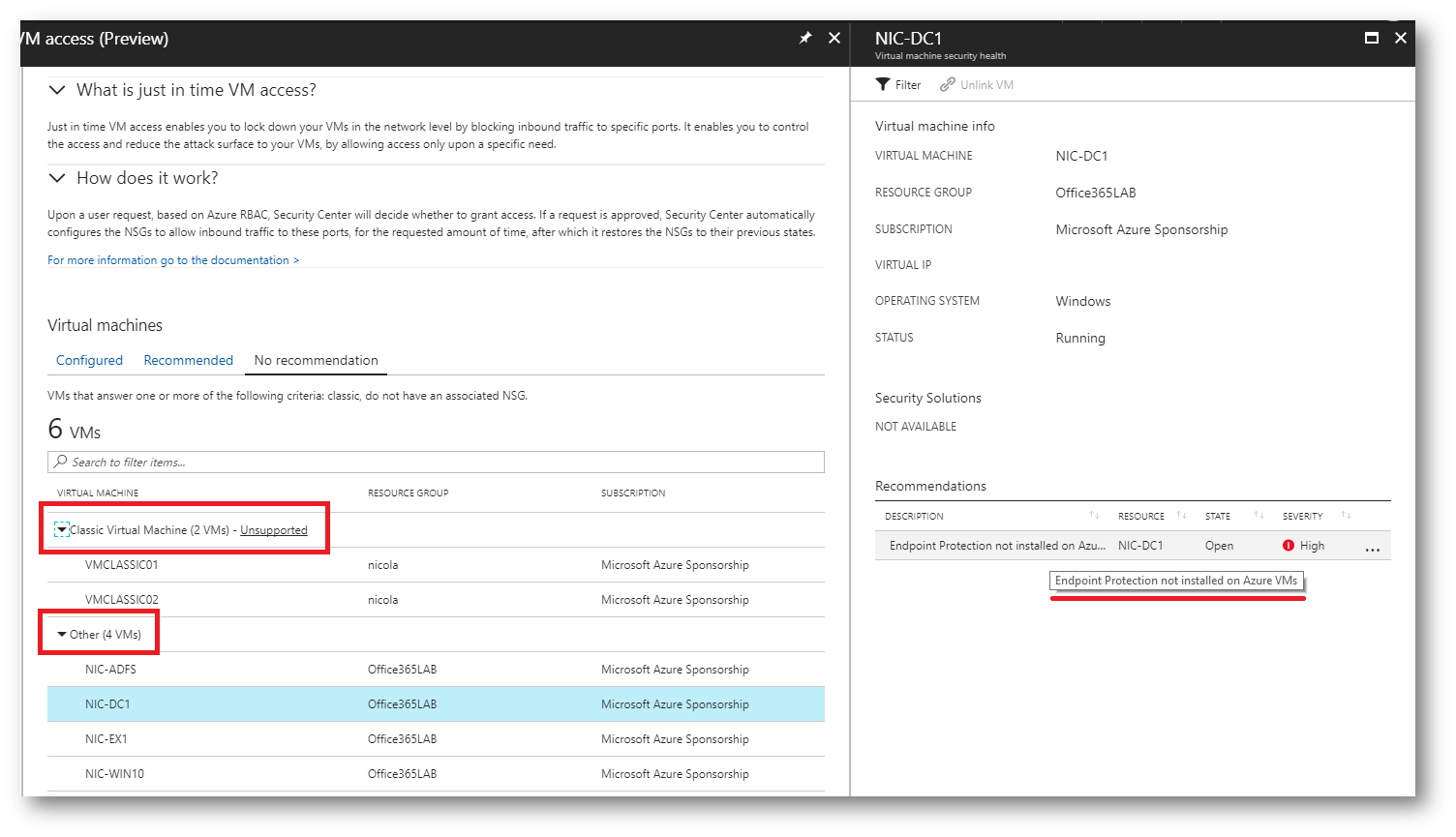
Task: Select the VMCLASSIC01 row
Action: click(x=436, y=565)
